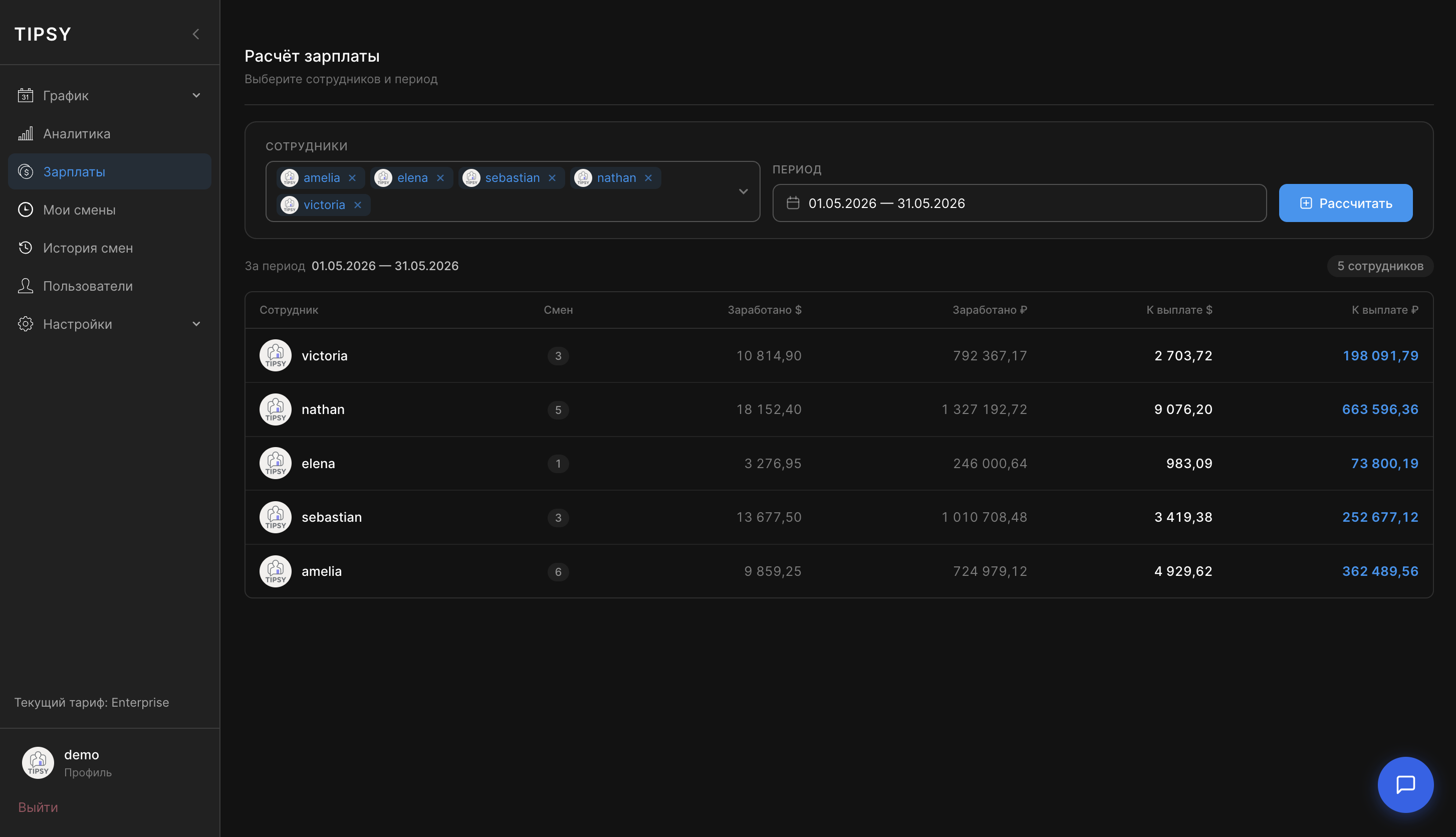Click Выйти to log out
Screen dimensions: 1456x837
point(38,807)
